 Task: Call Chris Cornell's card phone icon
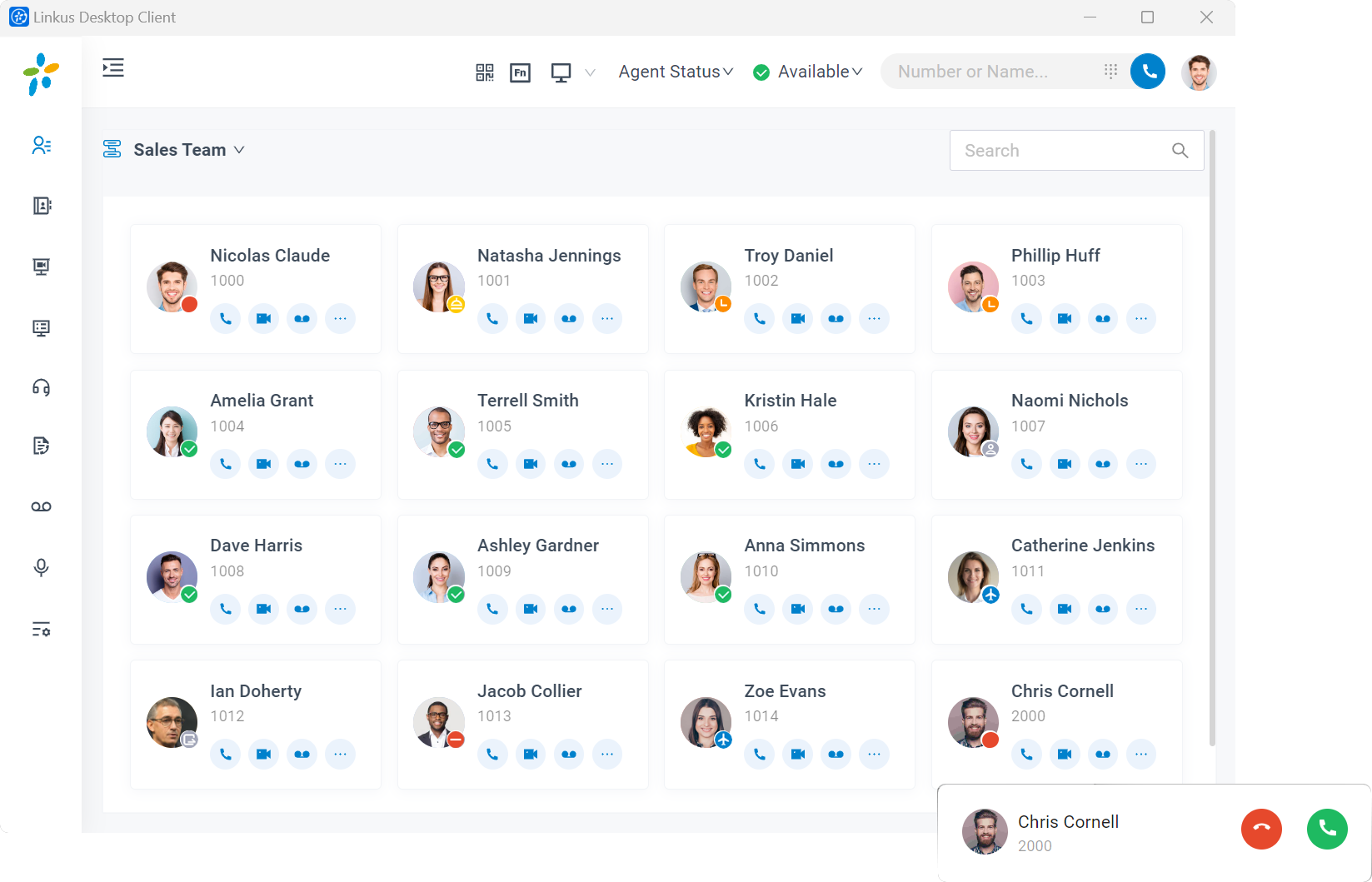[1026, 754]
